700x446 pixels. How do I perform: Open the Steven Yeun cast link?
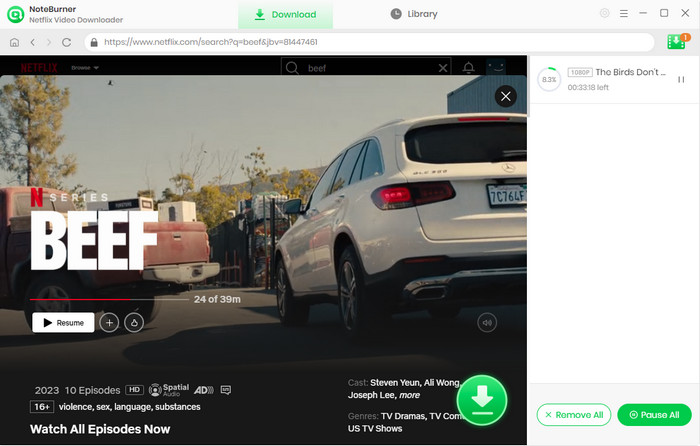[x=396, y=383]
